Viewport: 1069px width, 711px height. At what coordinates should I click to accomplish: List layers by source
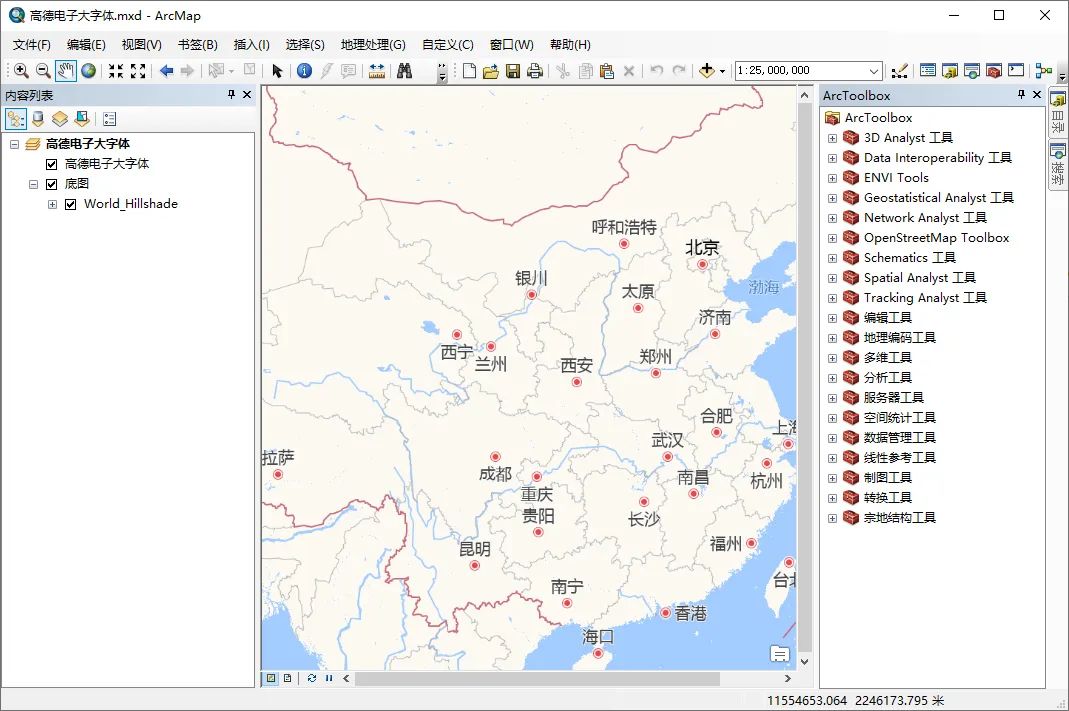tap(38, 119)
